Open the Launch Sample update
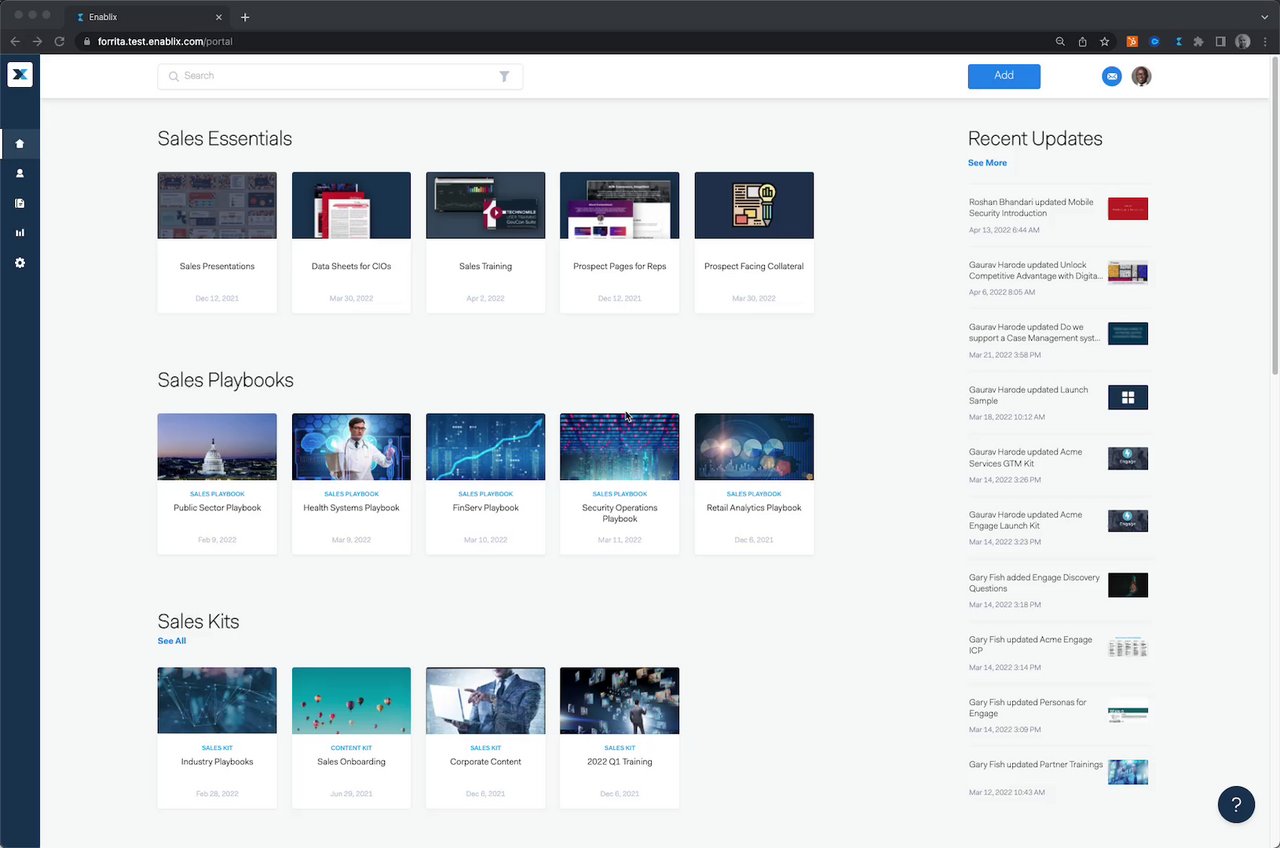Viewport: 1280px width, 848px height. [x=1058, y=402]
